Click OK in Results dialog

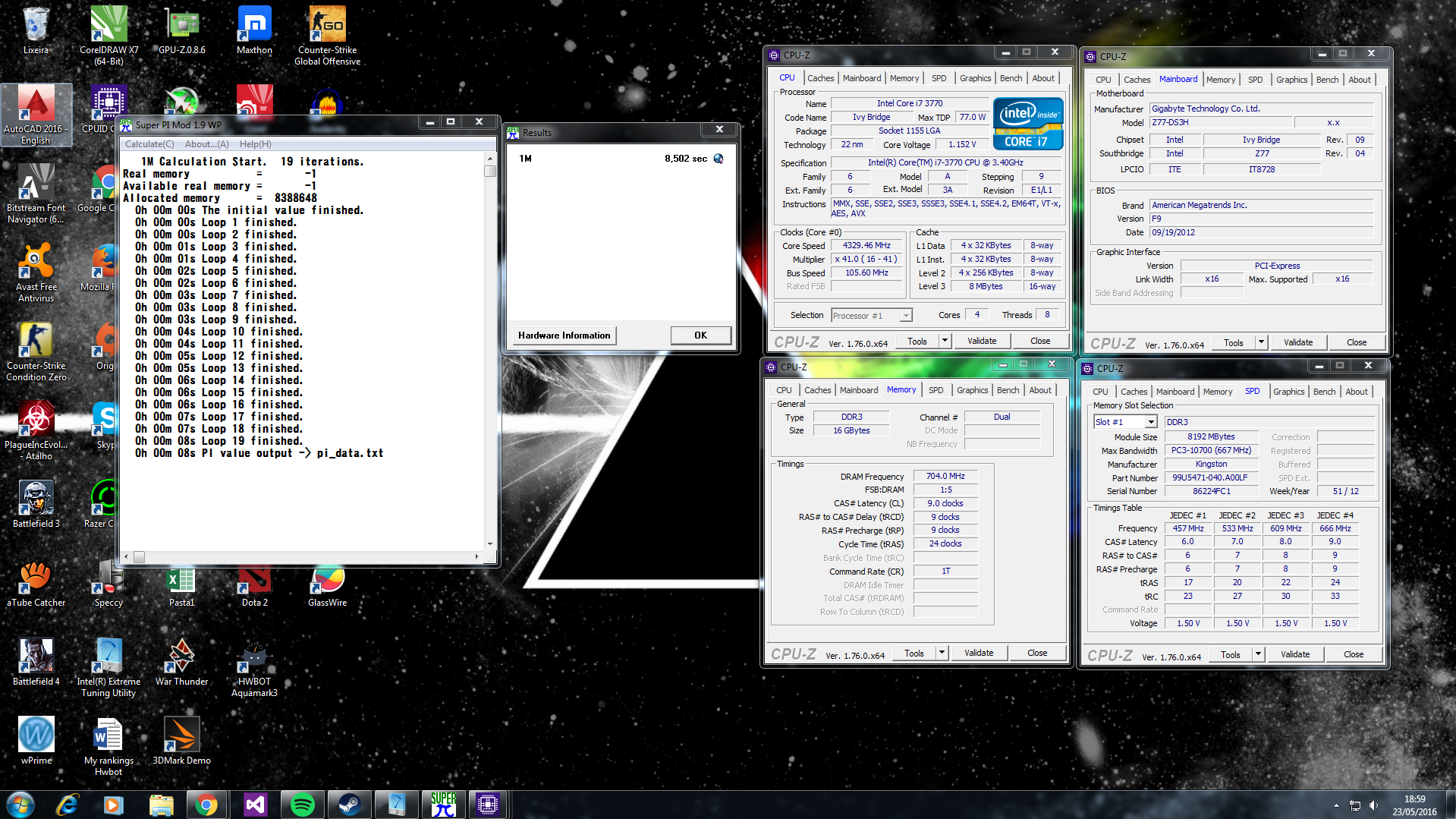click(x=700, y=335)
